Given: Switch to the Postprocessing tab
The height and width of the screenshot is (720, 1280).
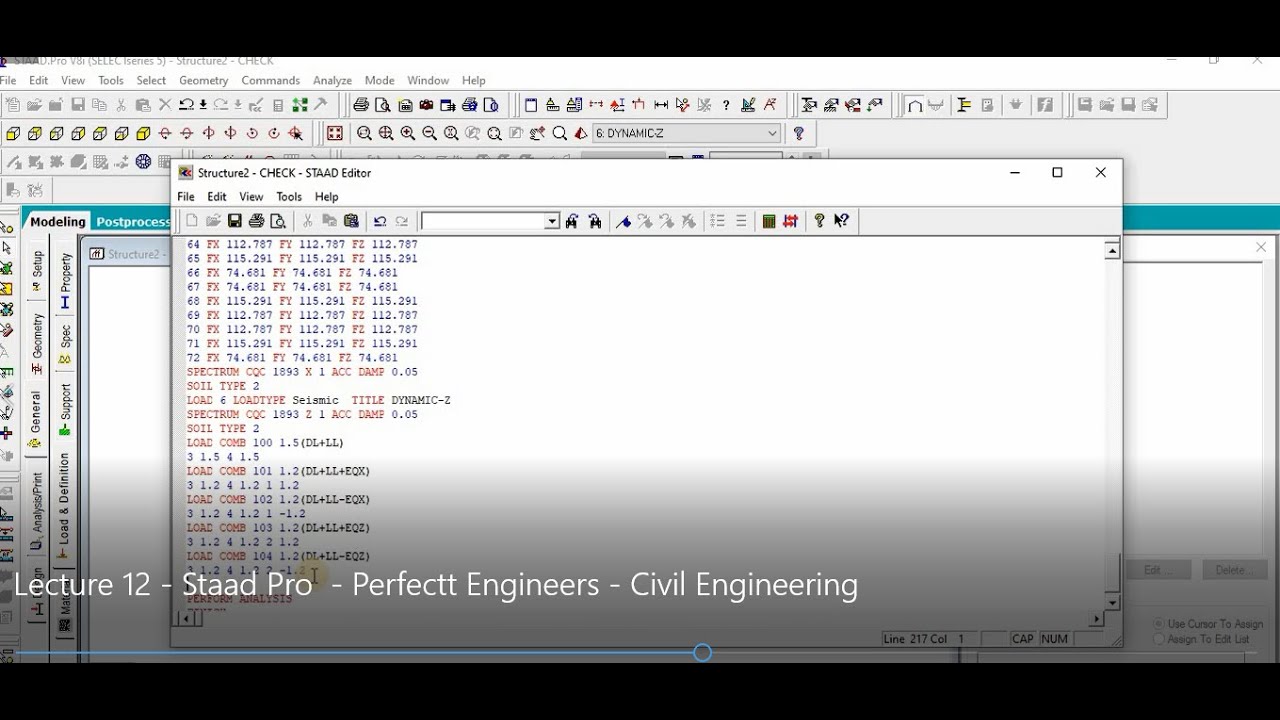Looking at the screenshot, I should pos(134,221).
